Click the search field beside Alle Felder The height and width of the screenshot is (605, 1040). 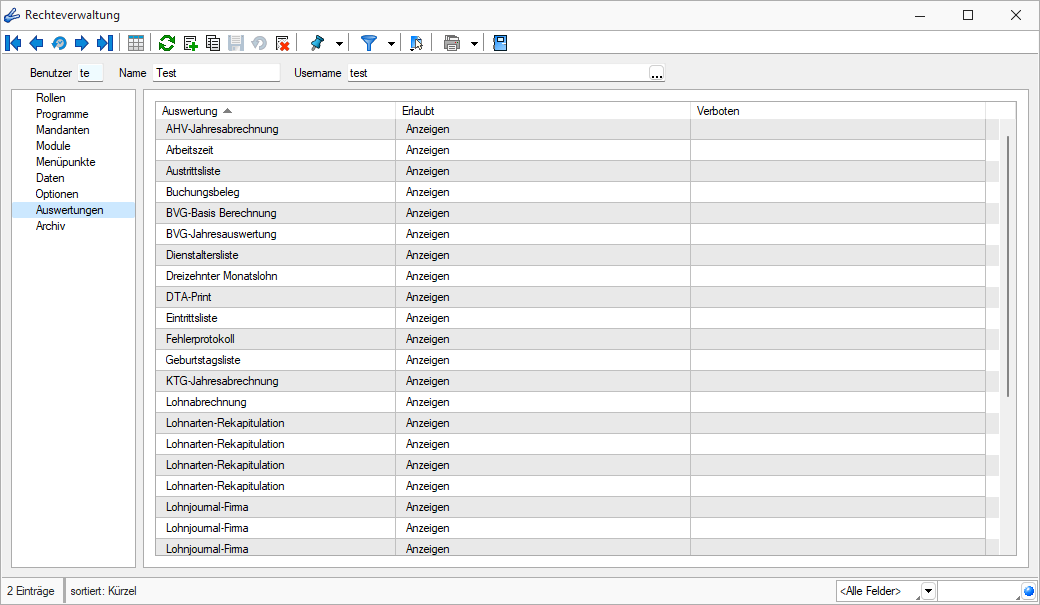[979, 590]
